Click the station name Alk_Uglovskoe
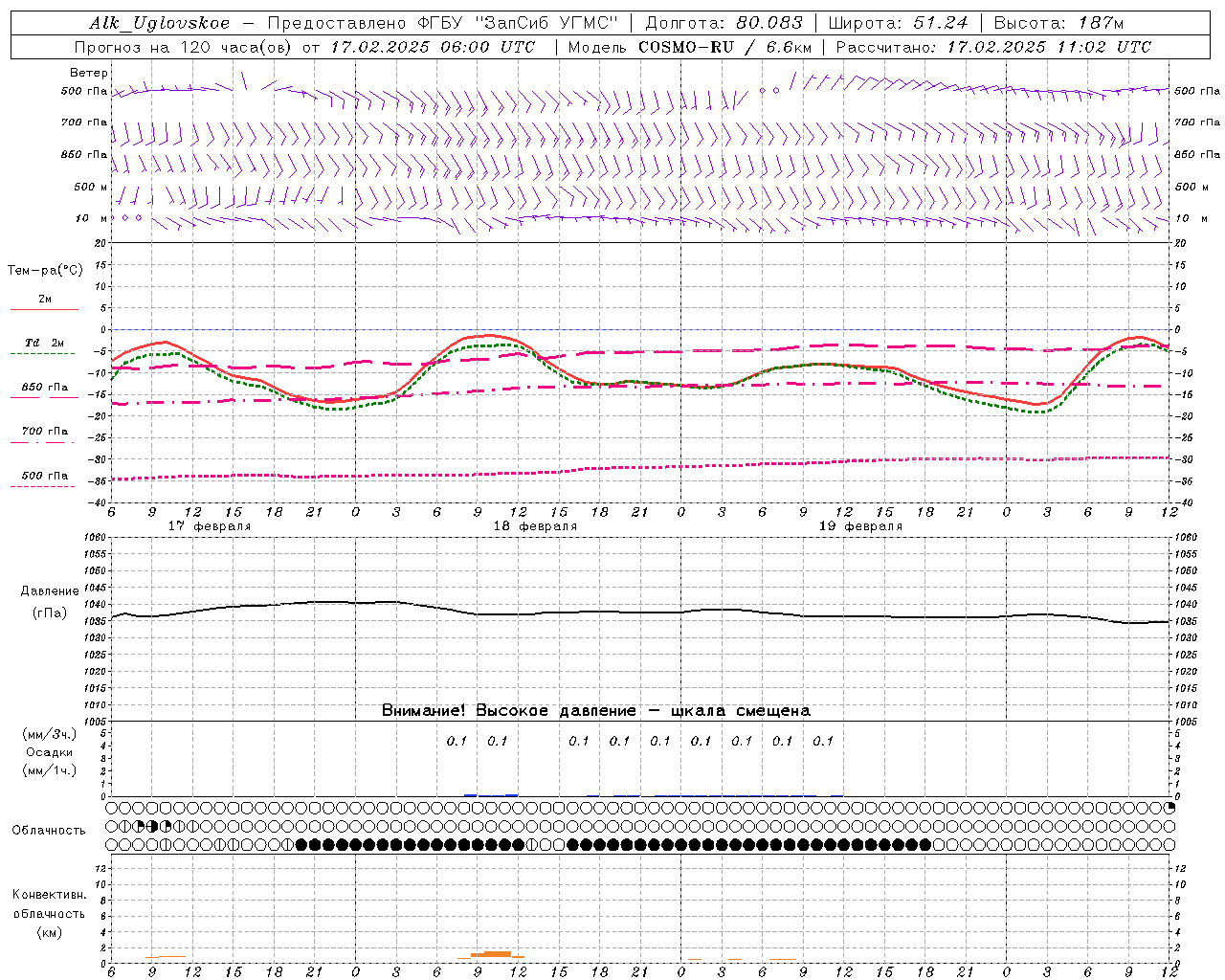1225x980 pixels. [160, 23]
